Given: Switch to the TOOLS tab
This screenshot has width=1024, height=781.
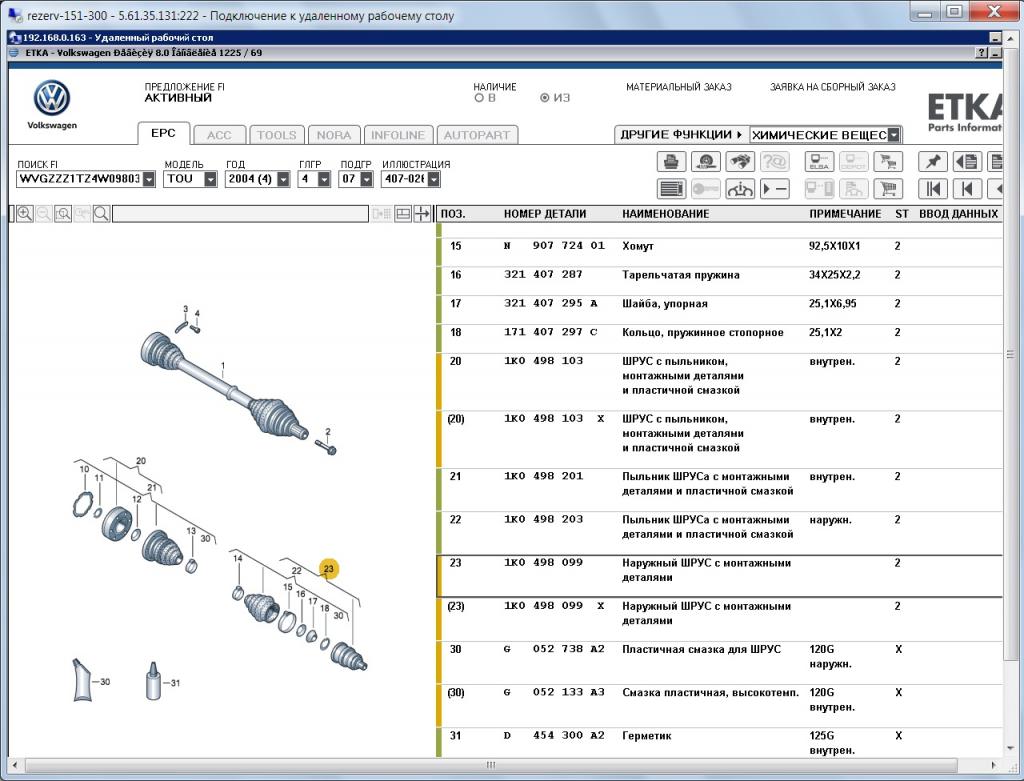Looking at the screenshot, I should click(x=276, y=135).
